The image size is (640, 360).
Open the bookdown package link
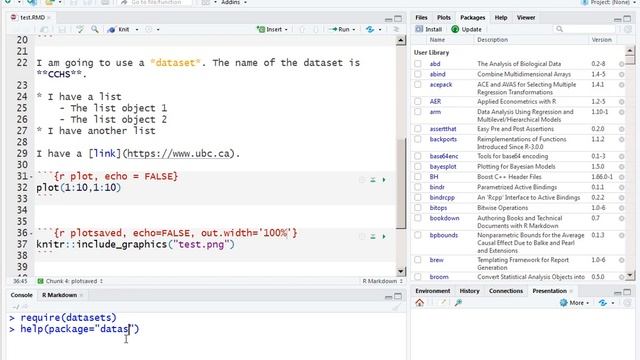444,218
